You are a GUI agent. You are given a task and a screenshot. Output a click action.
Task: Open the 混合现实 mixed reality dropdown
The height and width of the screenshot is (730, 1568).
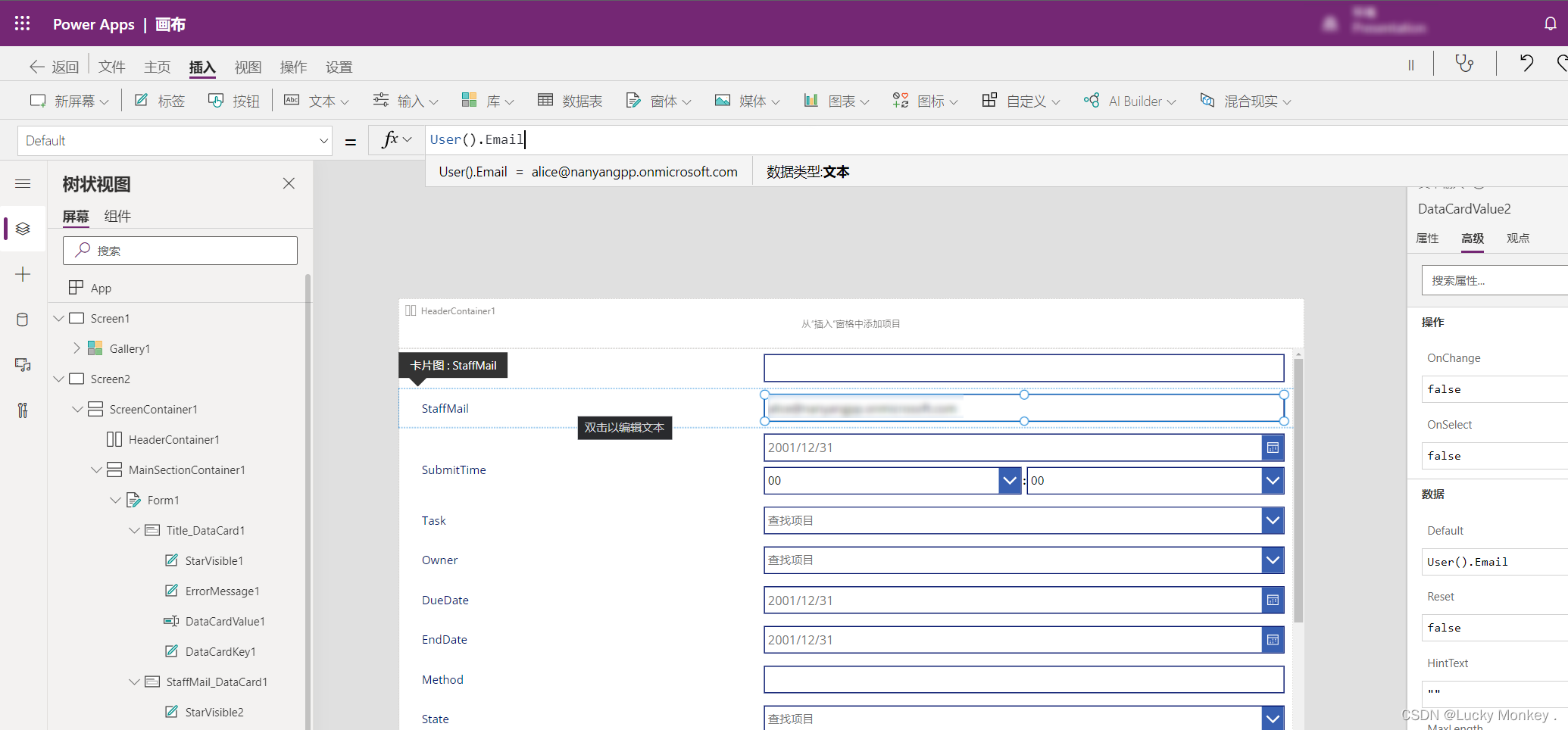1245,101
